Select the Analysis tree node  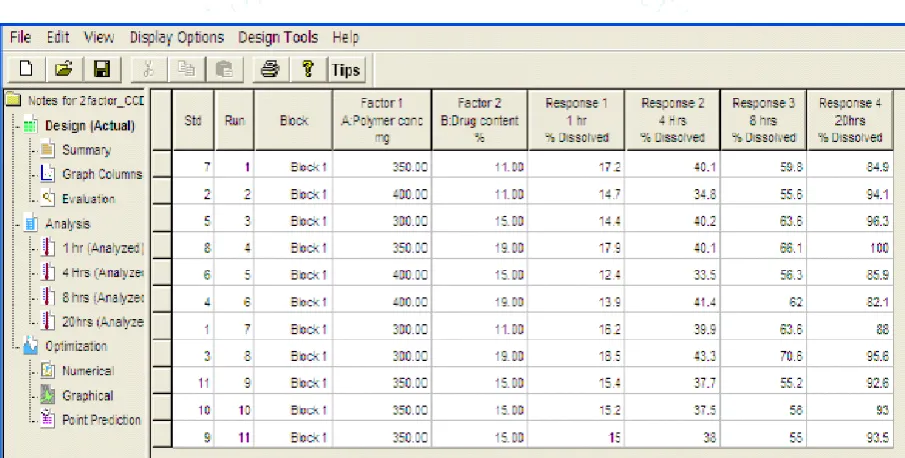tap(68, 223)
